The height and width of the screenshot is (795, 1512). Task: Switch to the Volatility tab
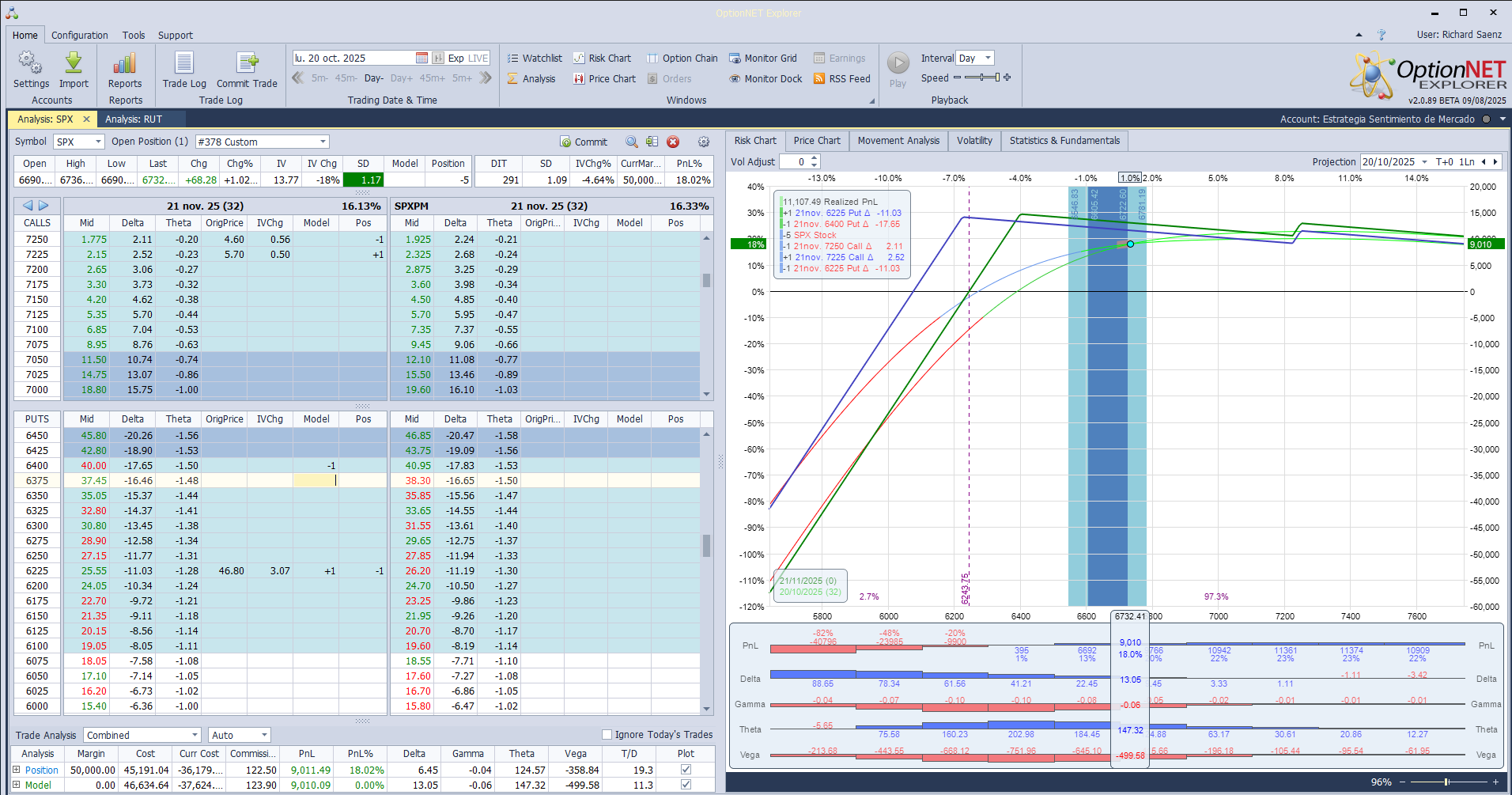click(974, 141)
